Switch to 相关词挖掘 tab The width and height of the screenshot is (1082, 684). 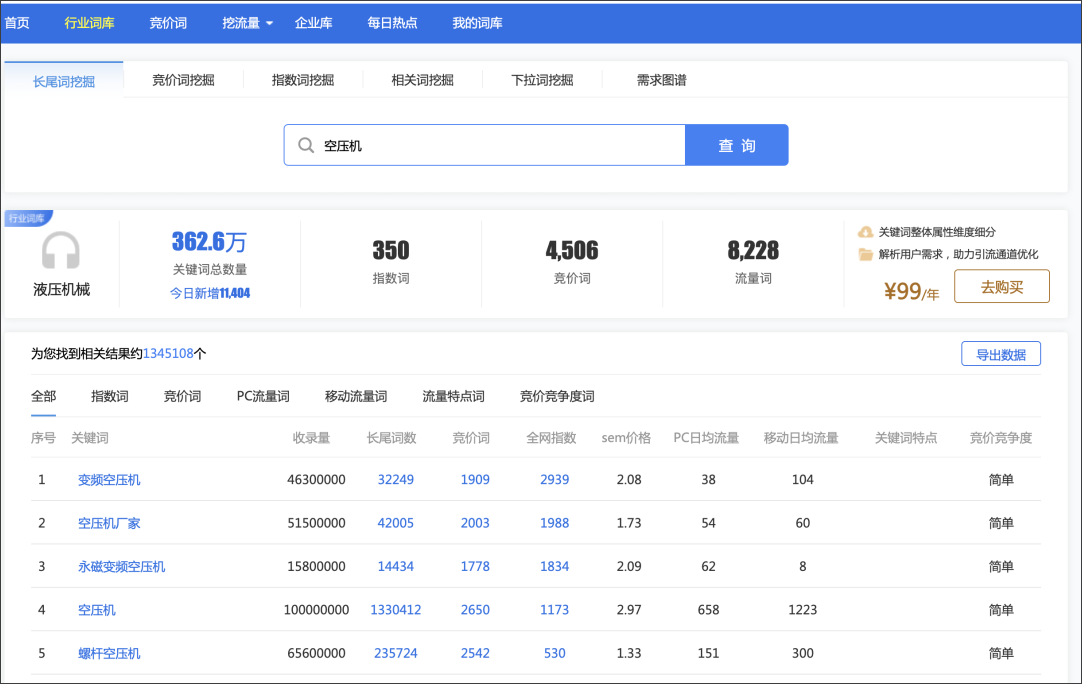(422, 80)
